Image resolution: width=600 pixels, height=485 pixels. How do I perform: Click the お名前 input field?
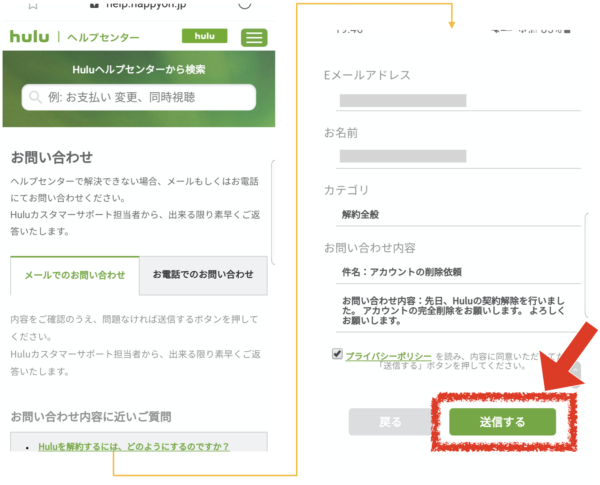point(458,157)
